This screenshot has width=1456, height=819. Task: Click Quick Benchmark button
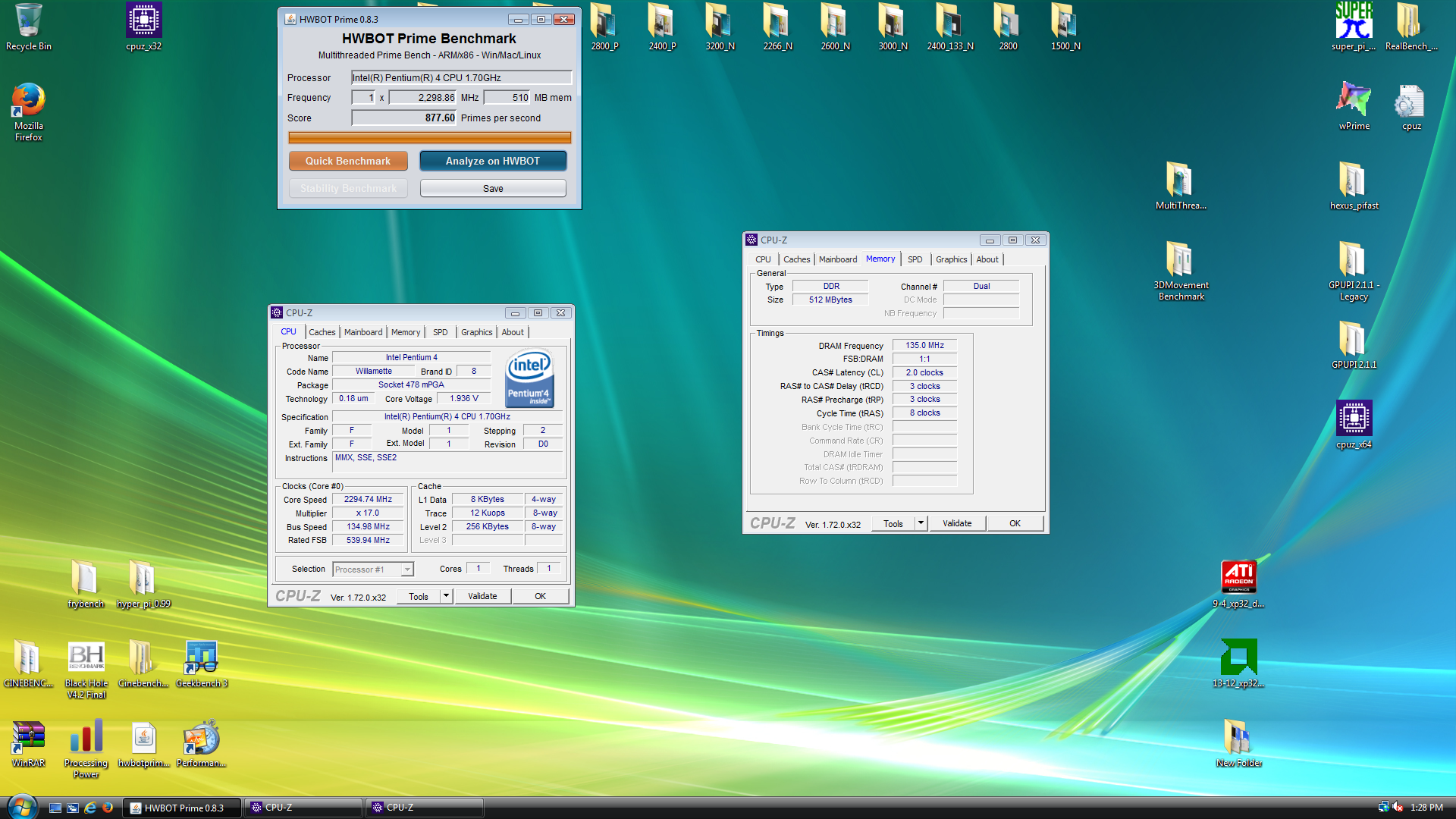coord(348,161)
